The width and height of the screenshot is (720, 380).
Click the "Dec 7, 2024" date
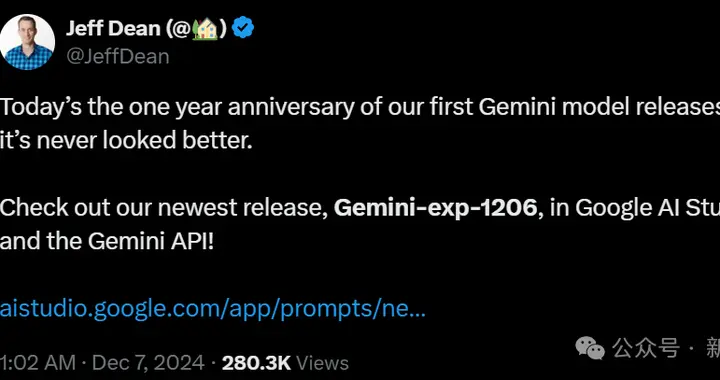coord(148,363)
